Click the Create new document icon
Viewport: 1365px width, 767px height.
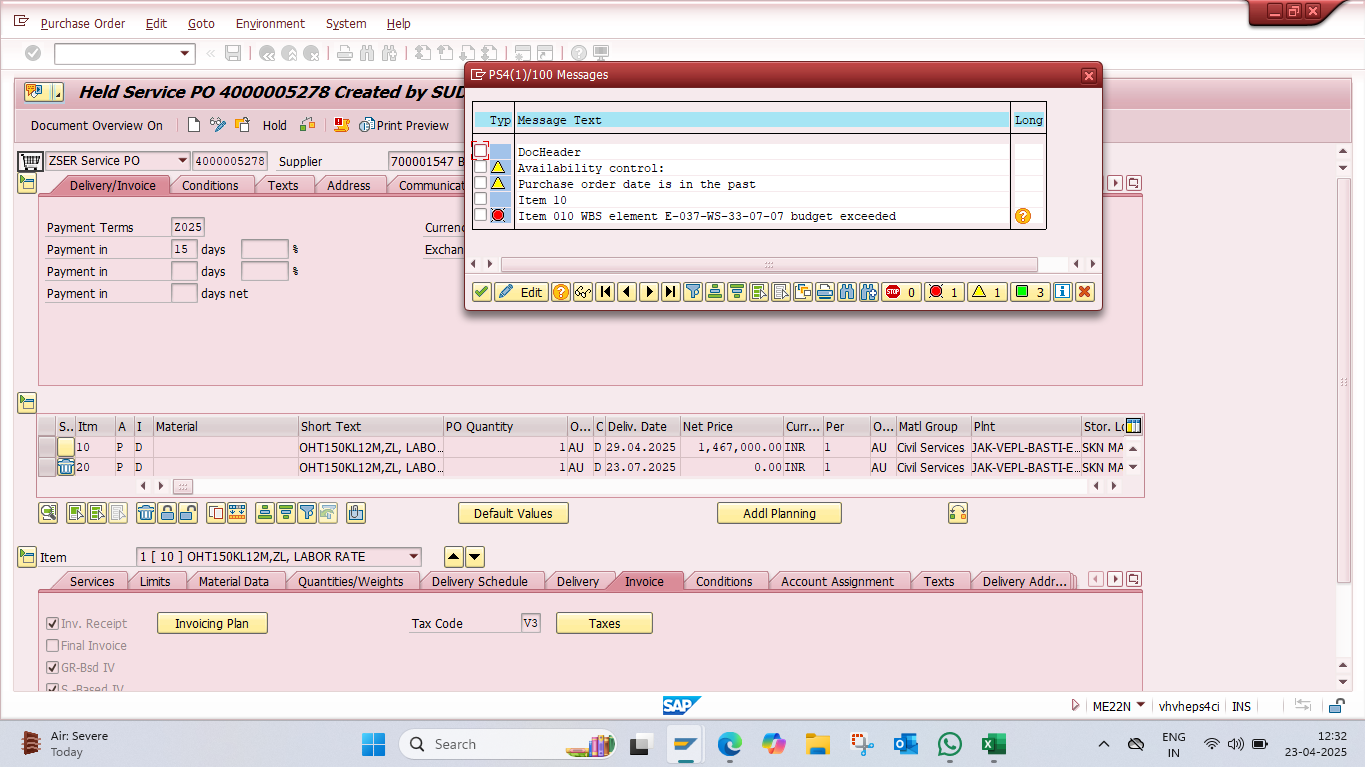click(x=194, y=125)
